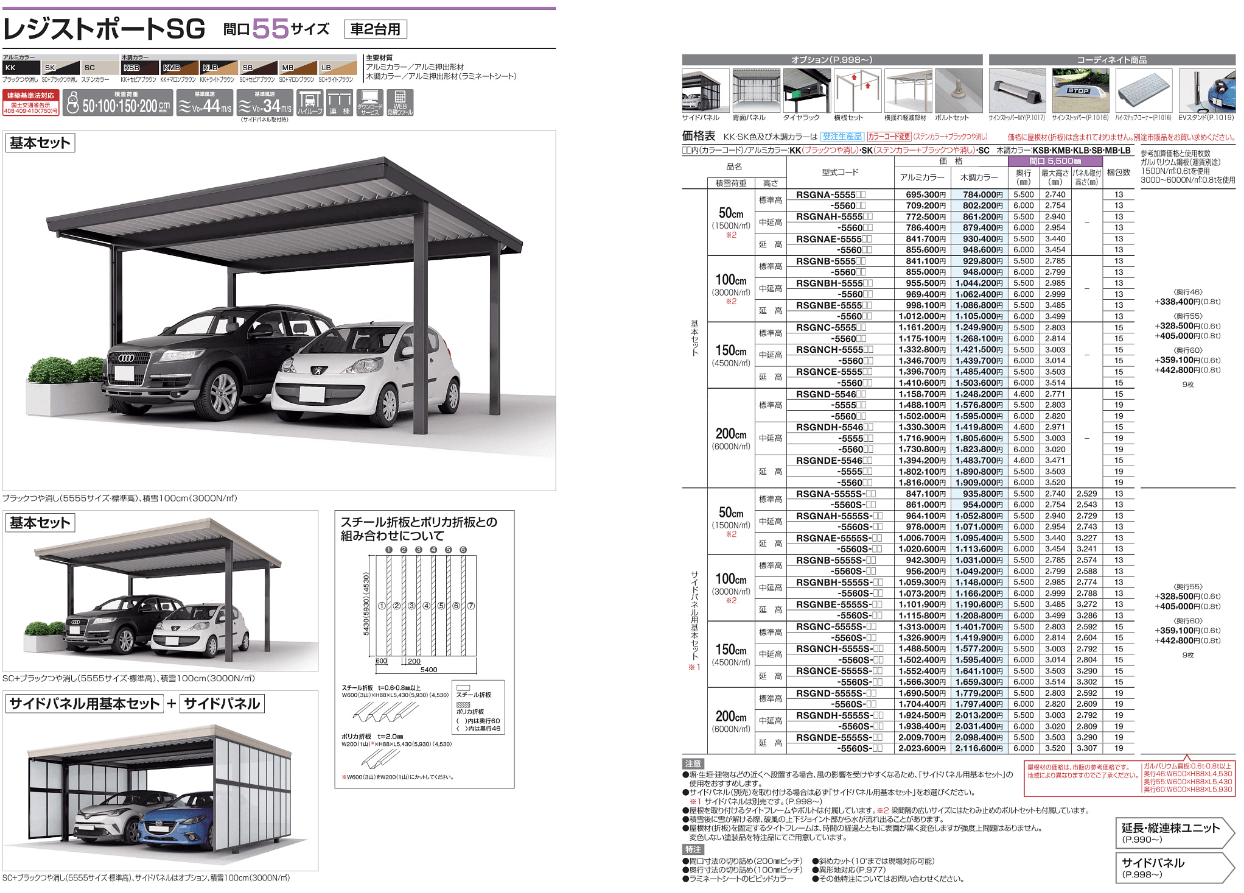1244x893 pixels.
Task: Click the 車2台用 label beside the title
Action: 375,29
